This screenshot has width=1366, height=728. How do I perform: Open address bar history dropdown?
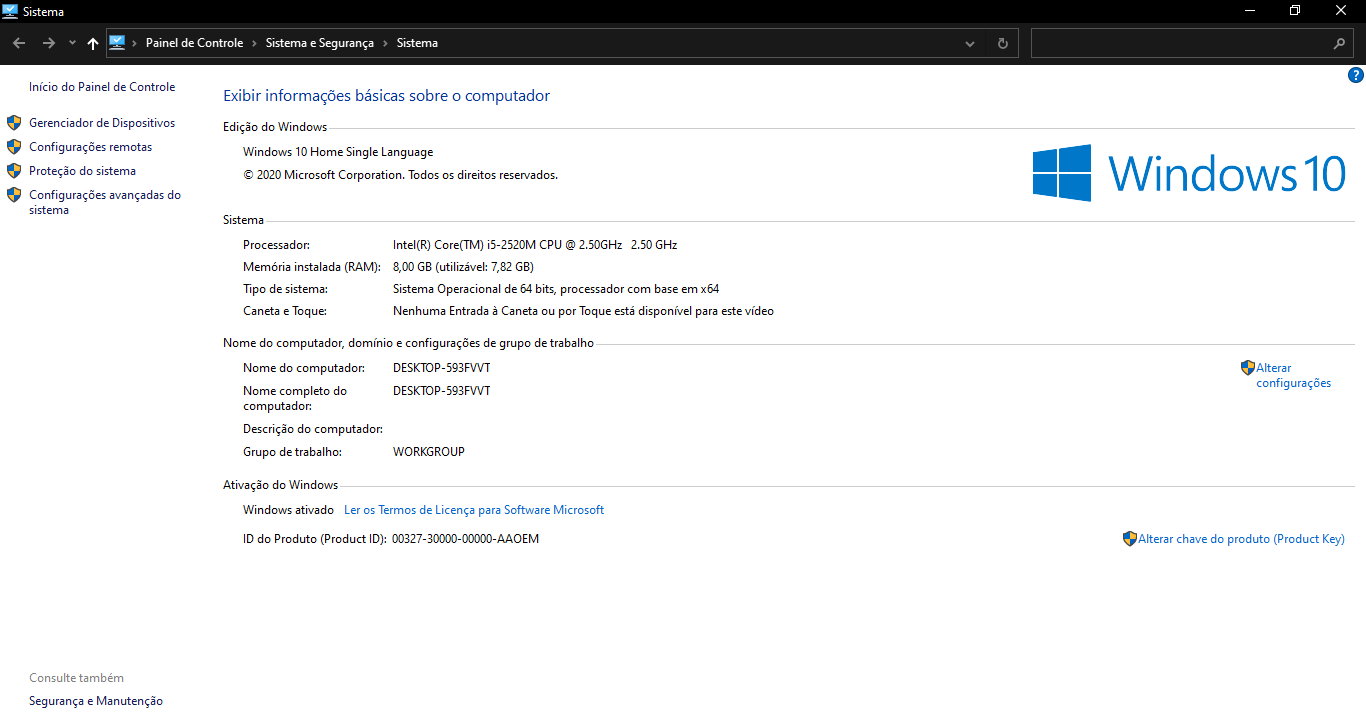coord(970,44)
